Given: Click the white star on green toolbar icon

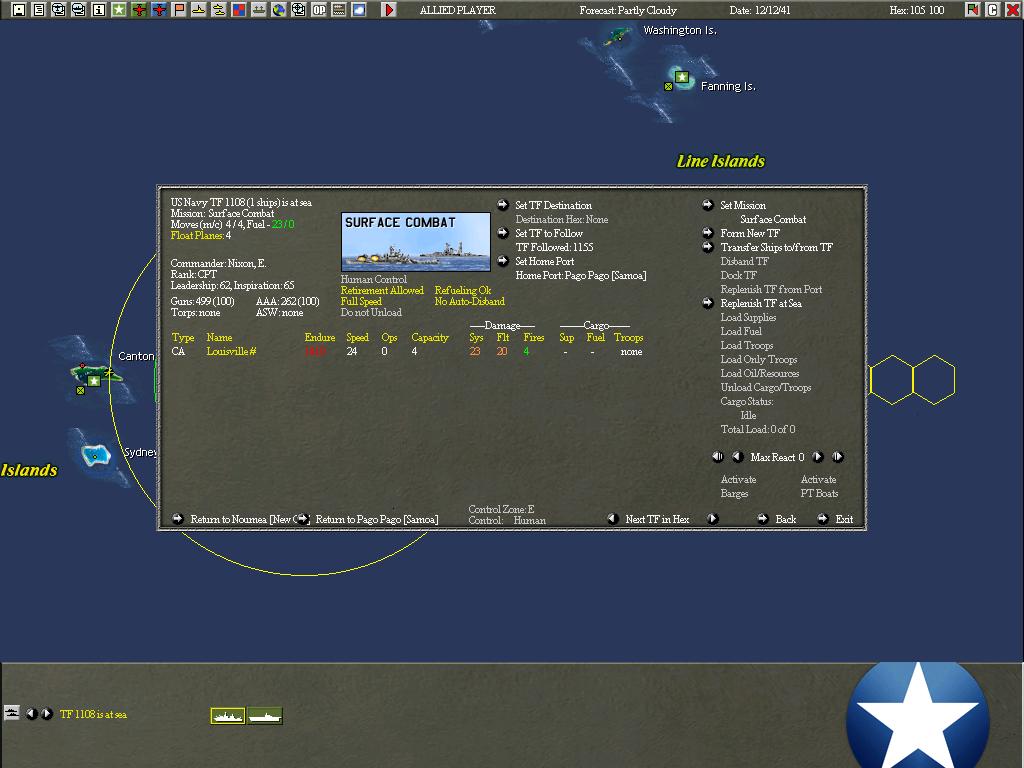Looking at the screenshot, I should pyautogui.click(x=119, y=10).
